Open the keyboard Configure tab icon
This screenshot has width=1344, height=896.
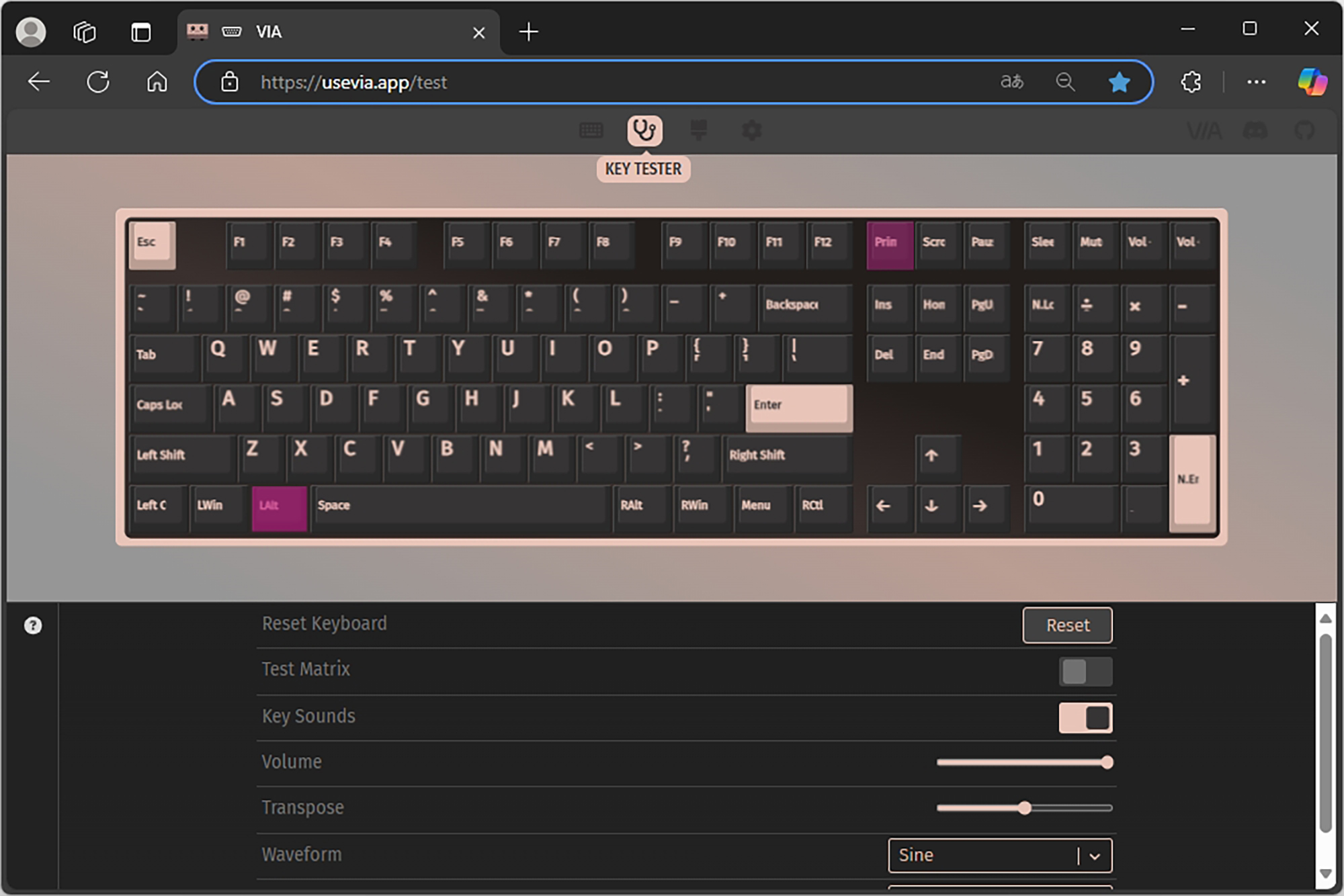pos(591,130)
